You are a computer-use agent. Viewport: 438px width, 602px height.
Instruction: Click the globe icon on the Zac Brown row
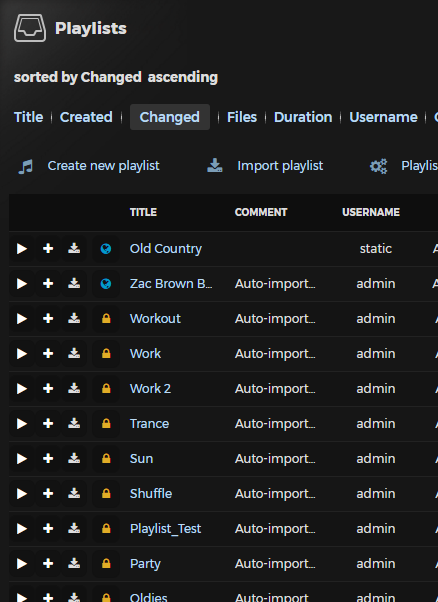pyautogui.click(x=106, y=284)
